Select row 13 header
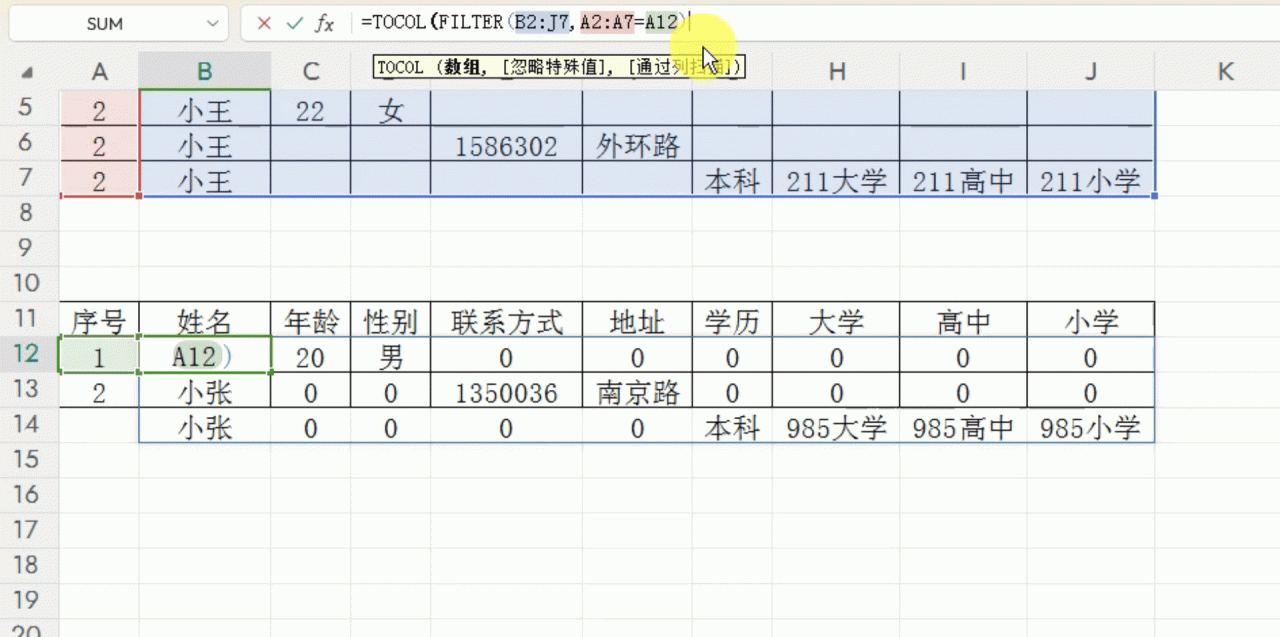The height and width of the screenshot is (637, 1280). tap(28, 389)
